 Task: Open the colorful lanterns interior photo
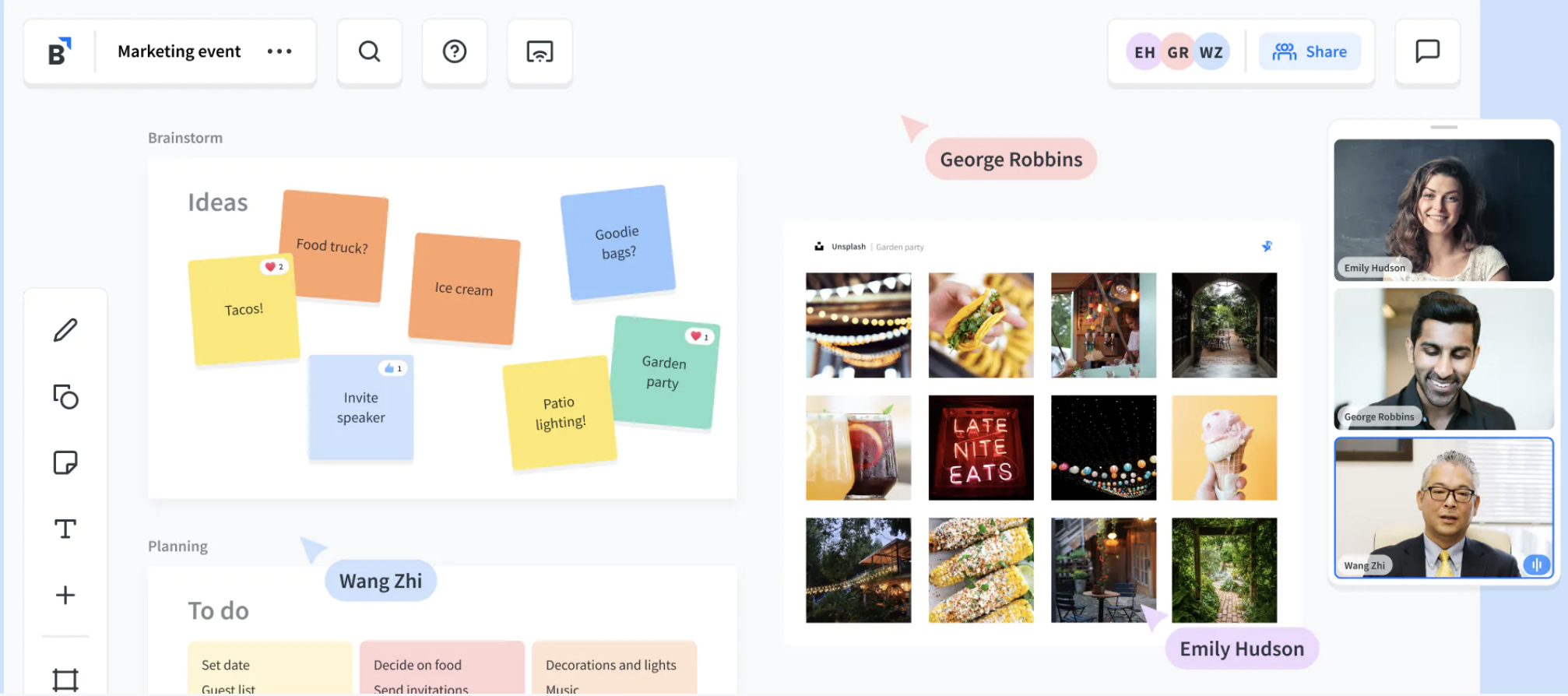(x=1104, y=325)
